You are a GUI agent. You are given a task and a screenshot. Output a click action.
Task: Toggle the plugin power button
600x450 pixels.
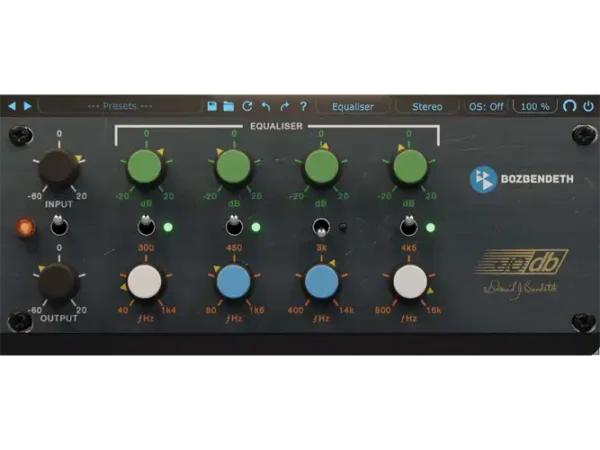[x=588, y=106]
